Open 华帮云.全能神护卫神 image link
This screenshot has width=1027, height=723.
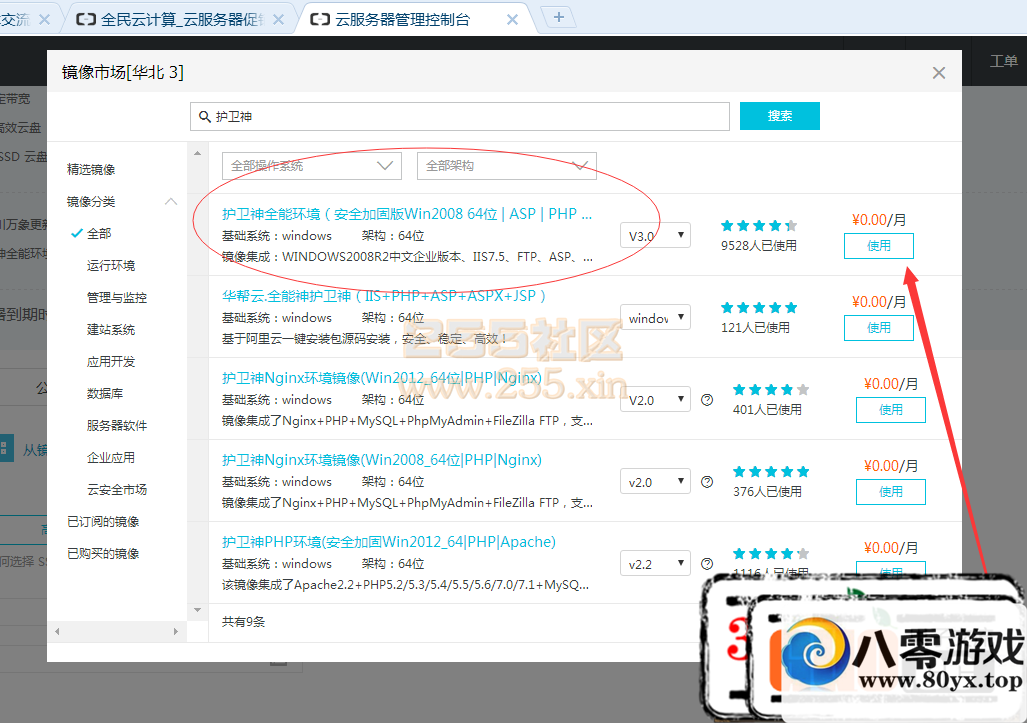tap(384, 296)
